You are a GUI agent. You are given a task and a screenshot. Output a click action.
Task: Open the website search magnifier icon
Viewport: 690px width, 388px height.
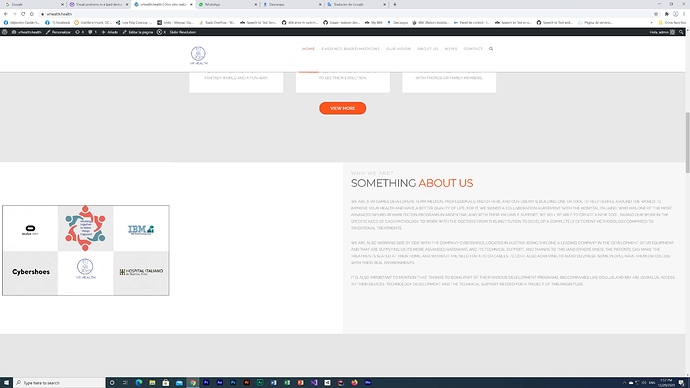pos(491,49)
